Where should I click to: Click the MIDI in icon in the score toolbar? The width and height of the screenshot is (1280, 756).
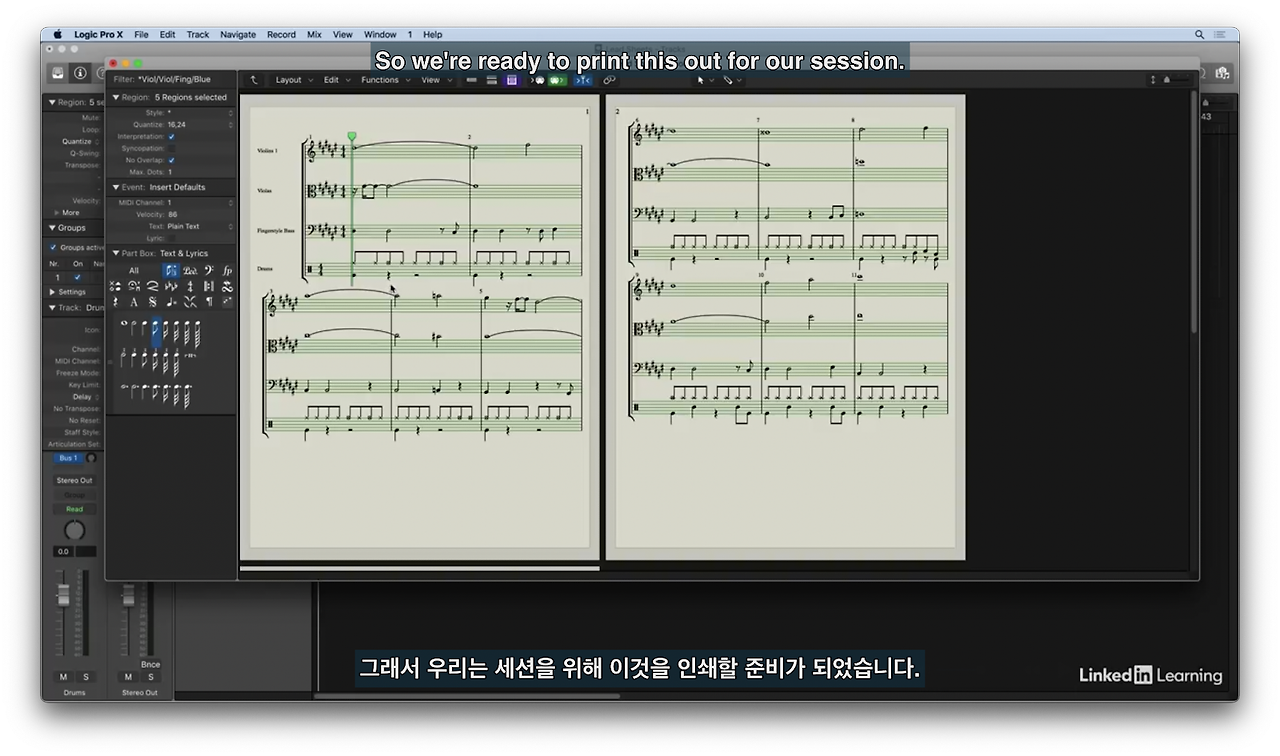tap(537, 80)
